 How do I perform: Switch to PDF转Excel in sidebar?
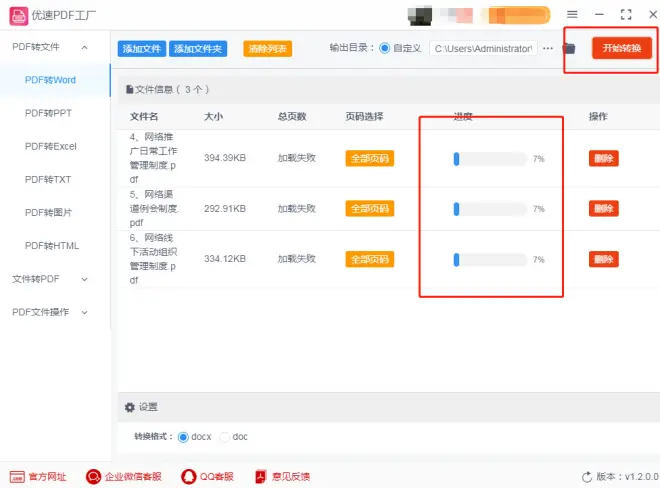(50, 146)
